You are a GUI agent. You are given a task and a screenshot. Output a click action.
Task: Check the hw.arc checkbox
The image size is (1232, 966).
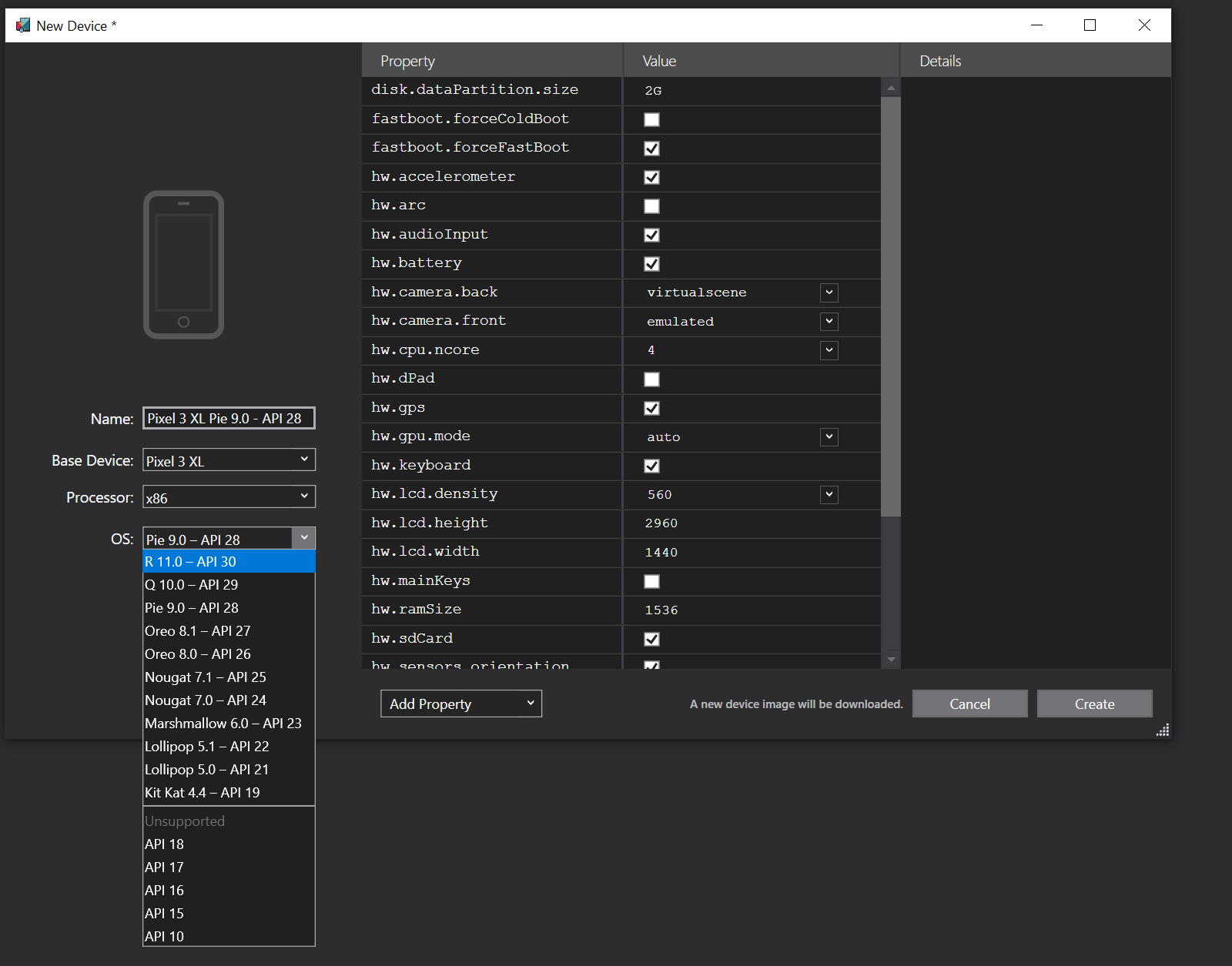(651, 206)
